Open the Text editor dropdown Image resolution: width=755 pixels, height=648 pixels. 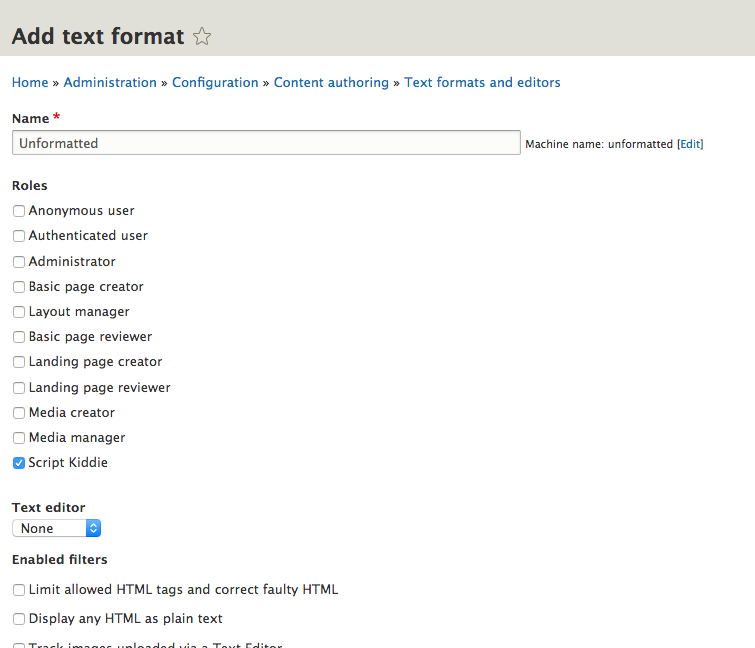coord(56,528)
